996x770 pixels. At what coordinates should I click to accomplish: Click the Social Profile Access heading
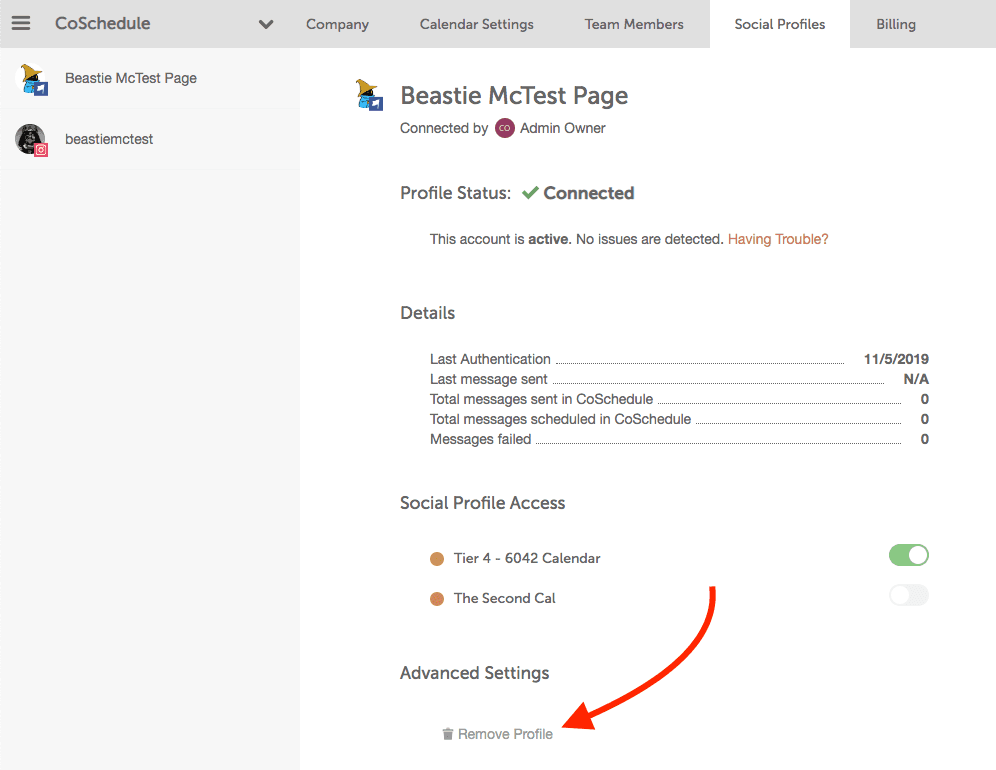pos(482,503)
